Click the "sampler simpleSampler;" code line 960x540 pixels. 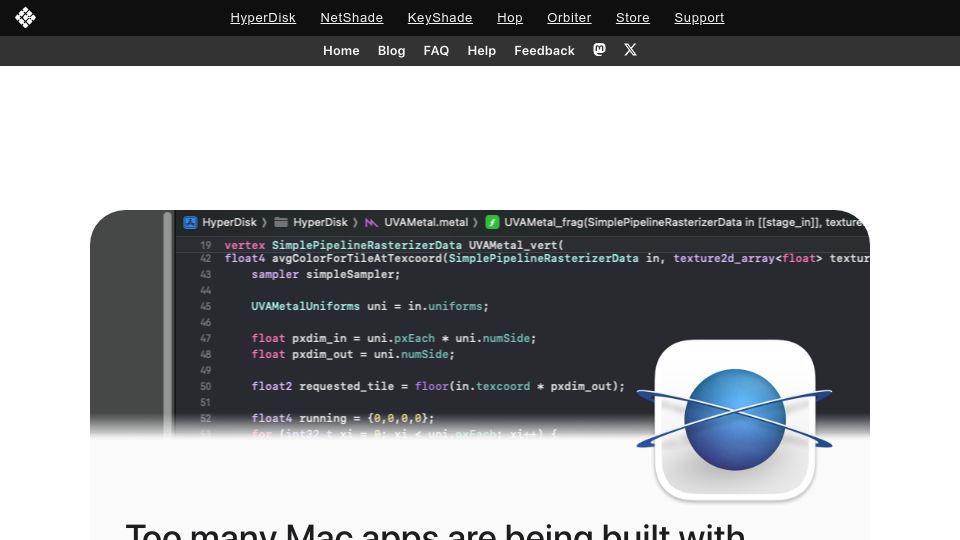coord(325,274)
